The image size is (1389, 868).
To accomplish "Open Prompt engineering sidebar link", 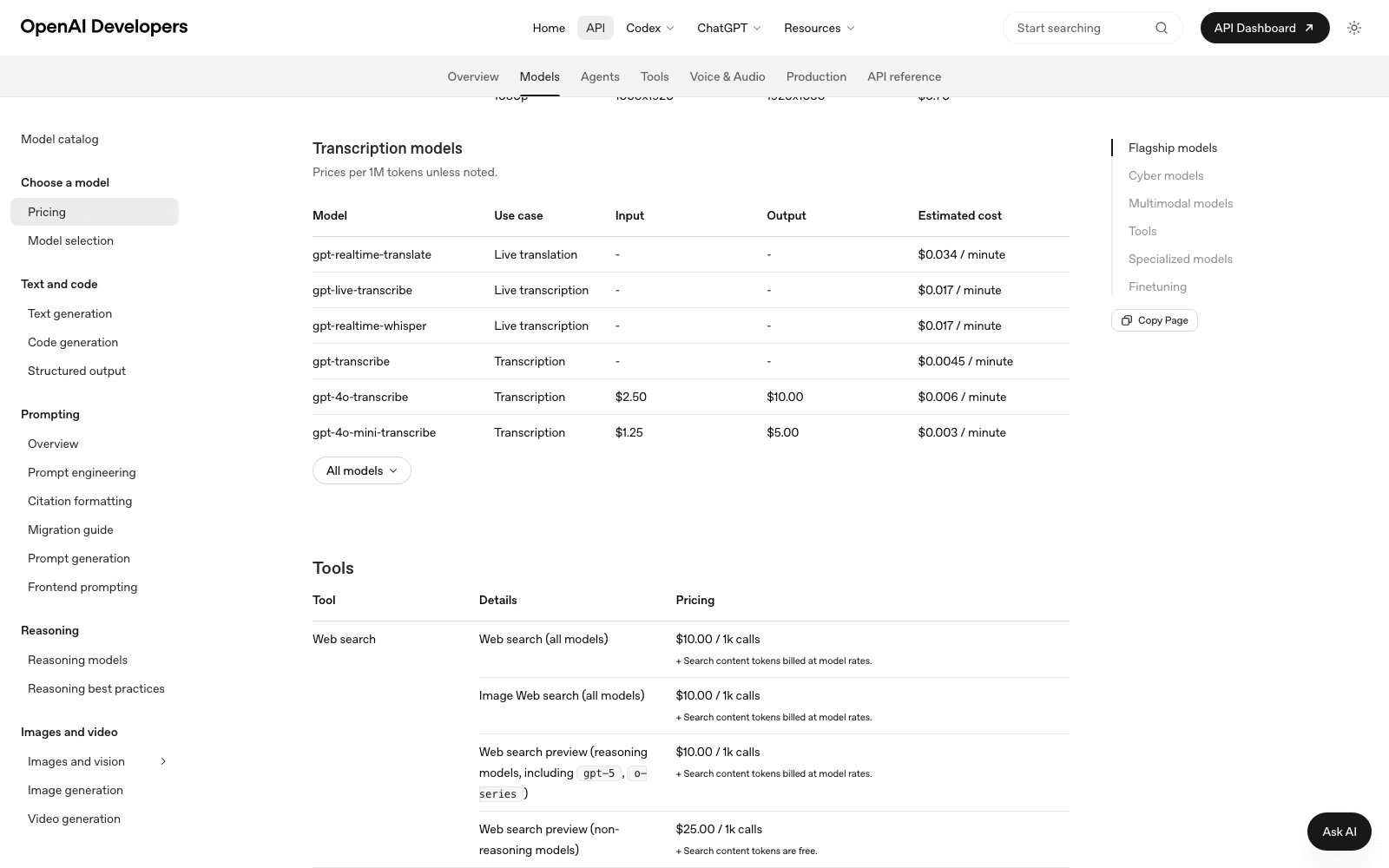I will point(82,472).
